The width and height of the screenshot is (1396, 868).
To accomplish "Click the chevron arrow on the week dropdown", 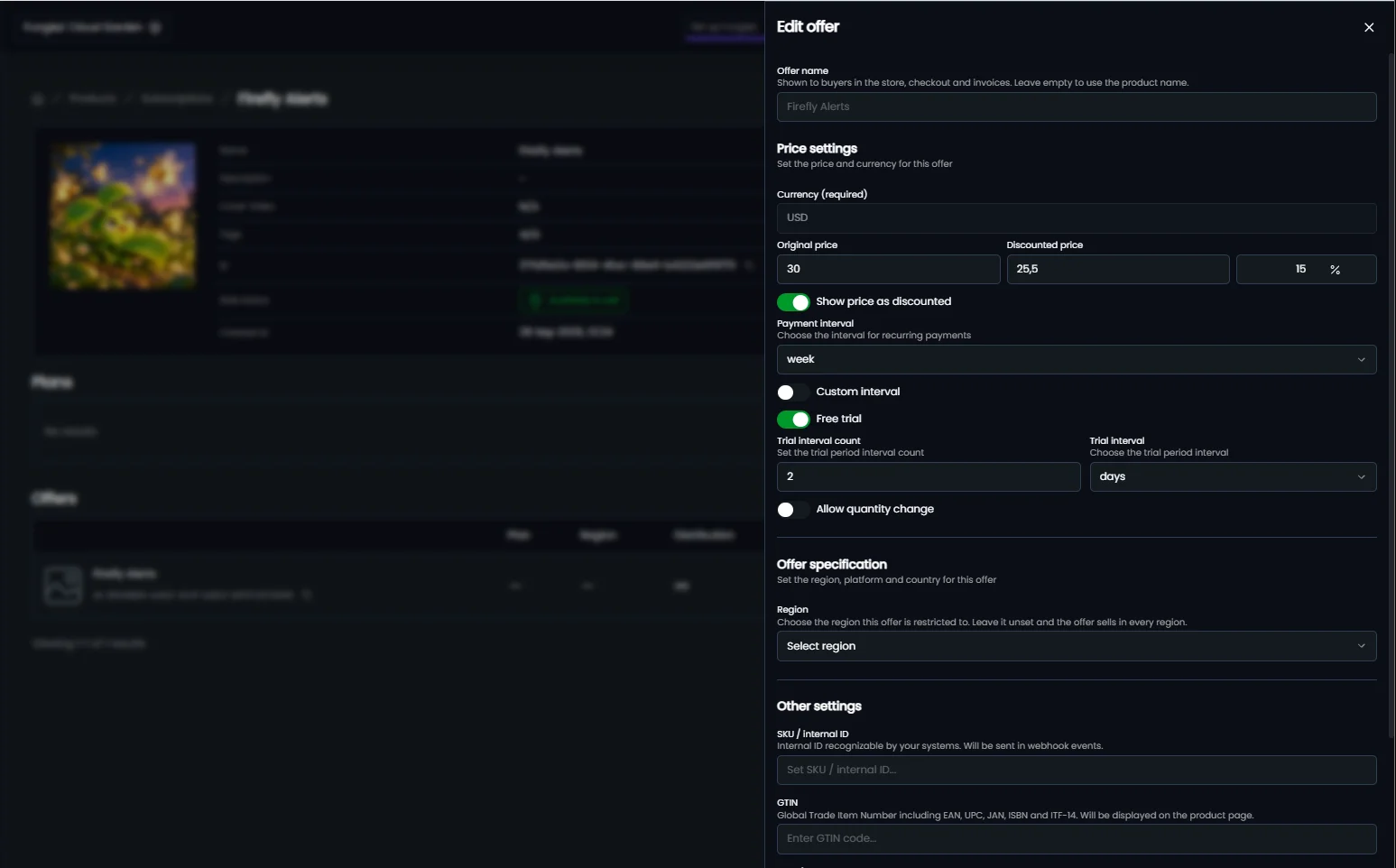I will 1361,359.
